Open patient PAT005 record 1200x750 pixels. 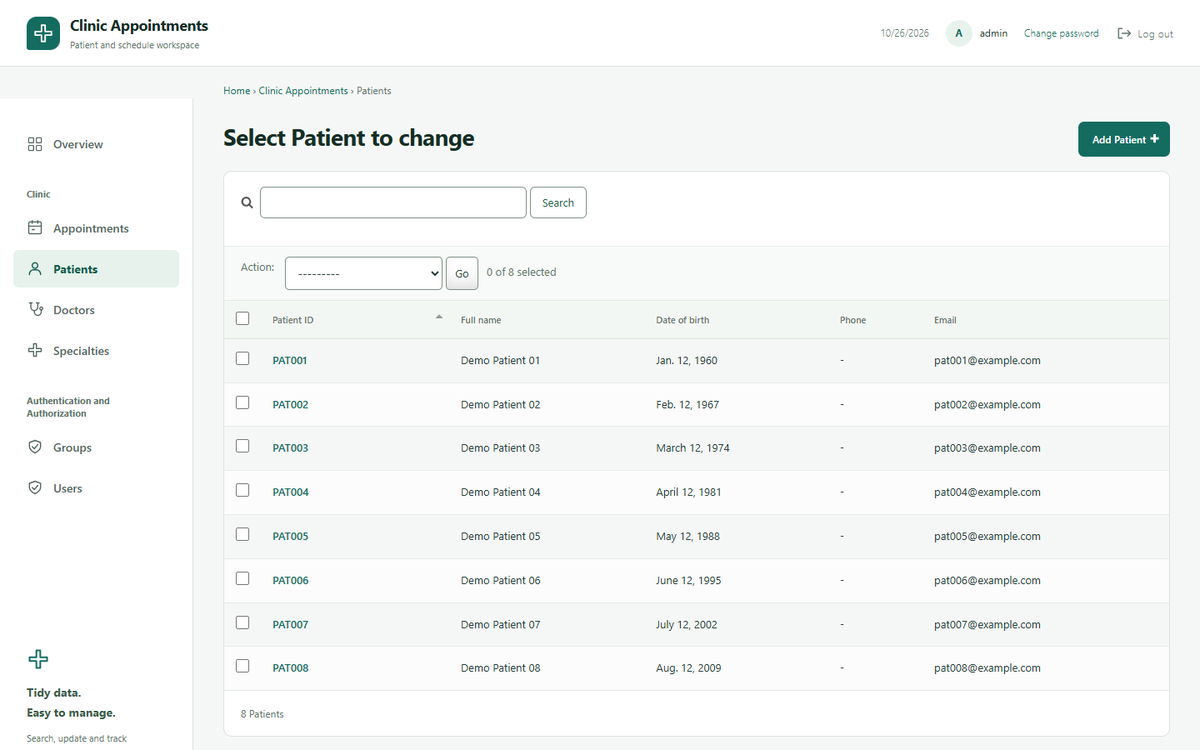click(290, 536)
